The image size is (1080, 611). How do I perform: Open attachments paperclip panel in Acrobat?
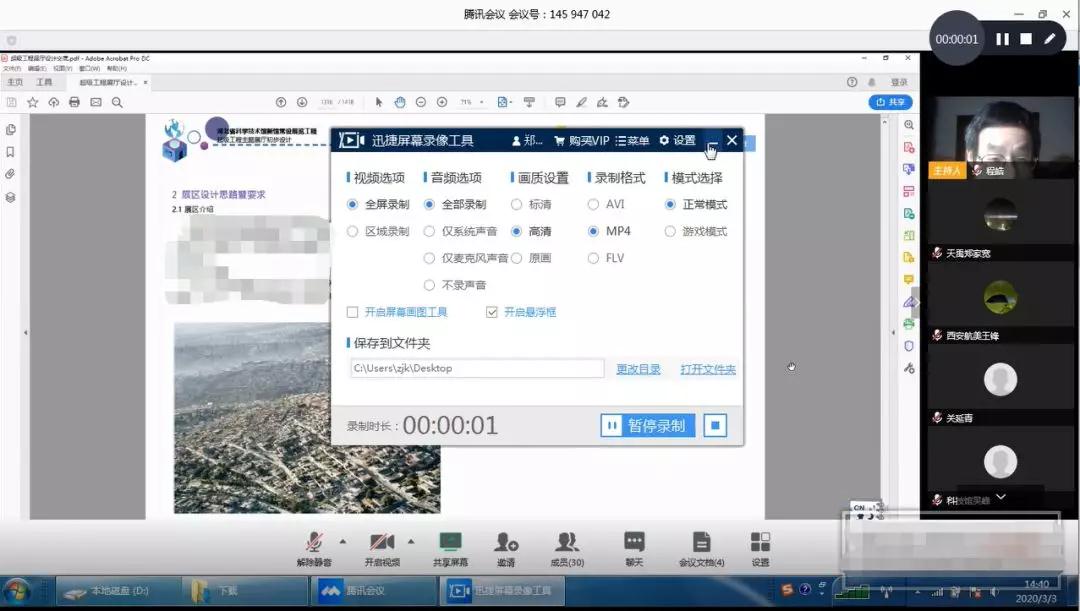coord(10,174)
